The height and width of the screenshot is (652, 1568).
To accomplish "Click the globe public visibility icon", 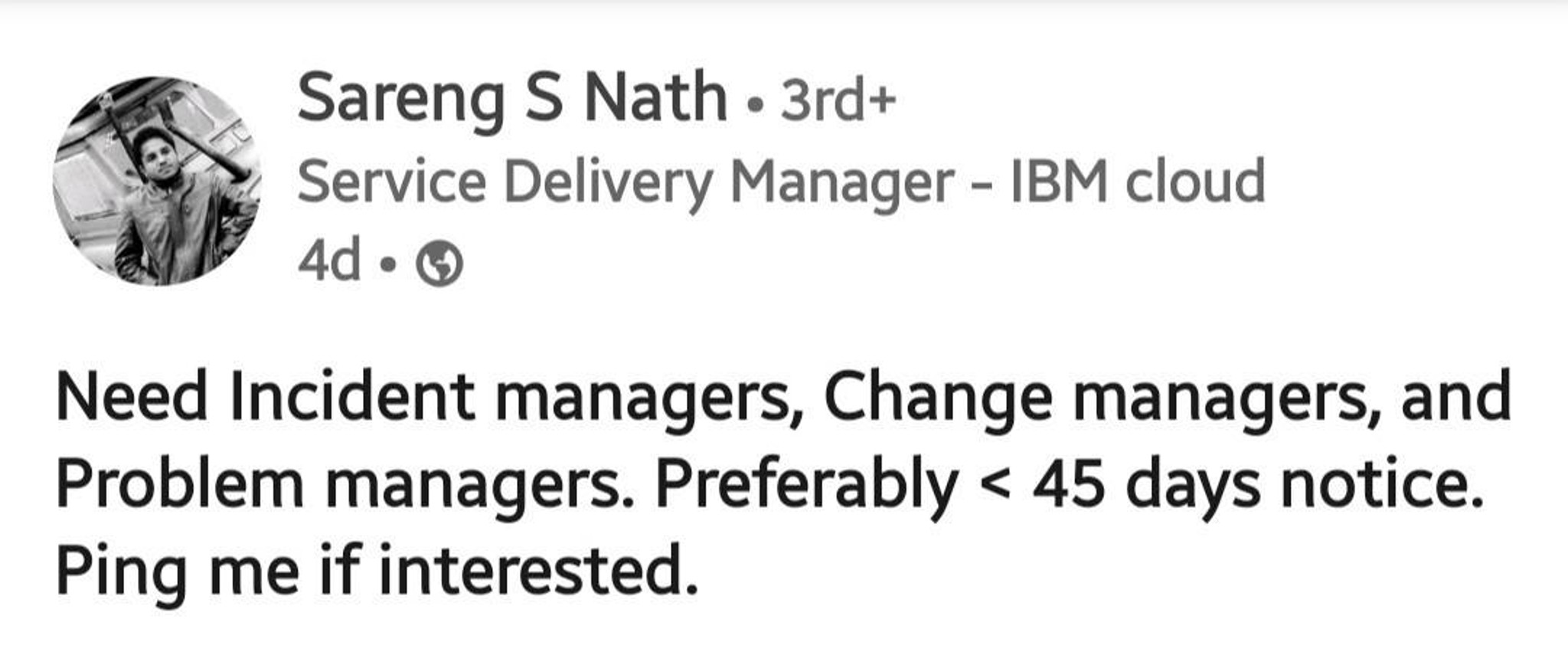I will [x=439, y=264].
